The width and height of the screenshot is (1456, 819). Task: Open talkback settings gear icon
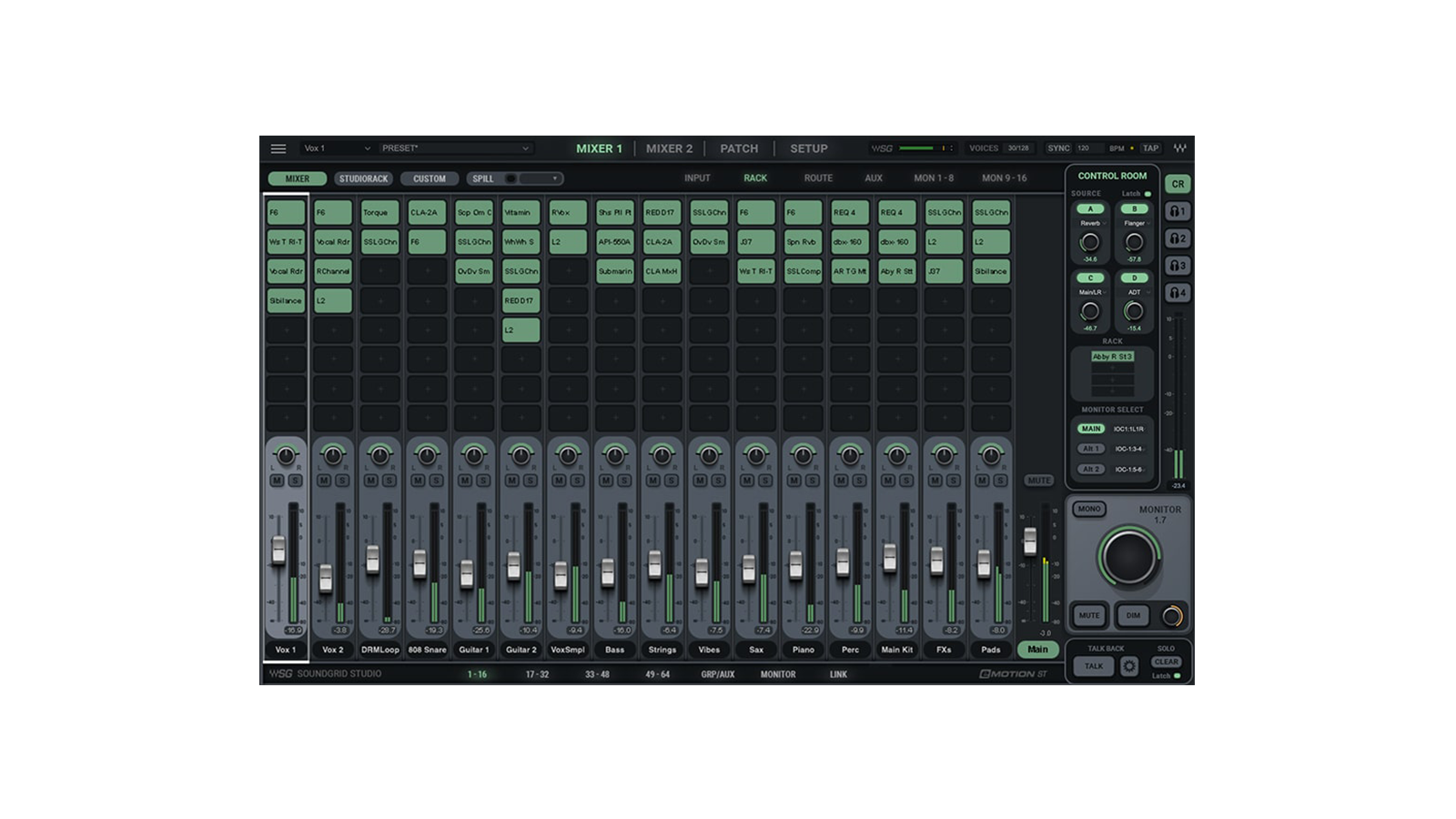click(1129, 666)
